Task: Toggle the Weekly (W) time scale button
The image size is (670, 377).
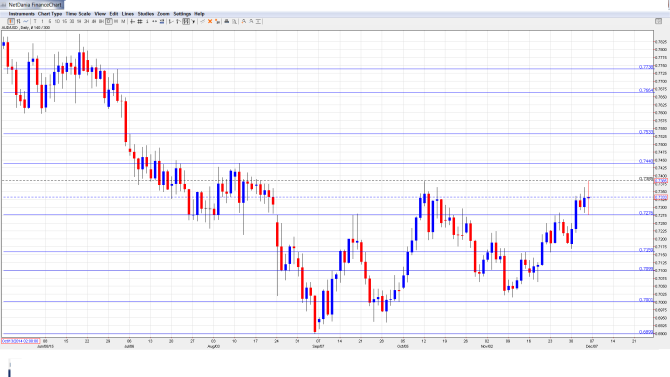Action: tap(116, 21)
